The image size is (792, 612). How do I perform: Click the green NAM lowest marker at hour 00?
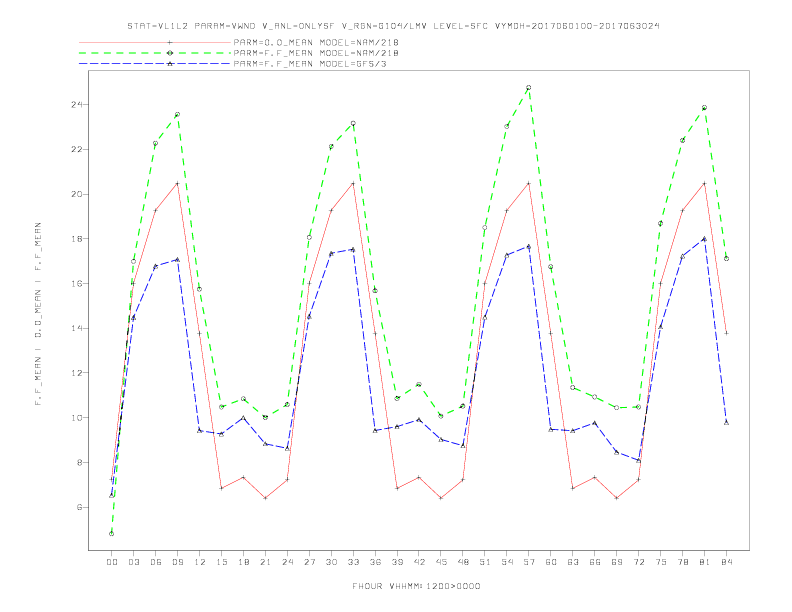tap(112, 534)
